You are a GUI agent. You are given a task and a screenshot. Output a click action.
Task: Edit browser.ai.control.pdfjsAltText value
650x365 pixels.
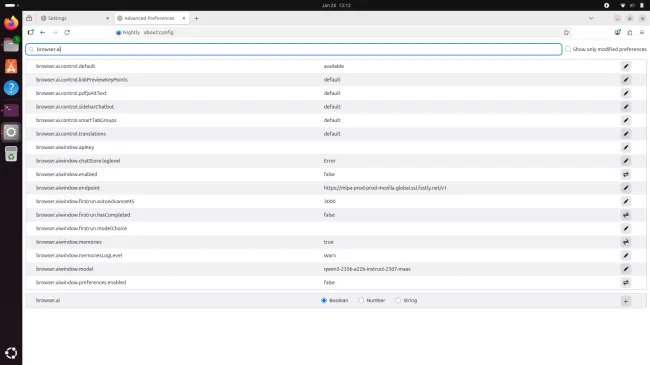tap(626, 93)
